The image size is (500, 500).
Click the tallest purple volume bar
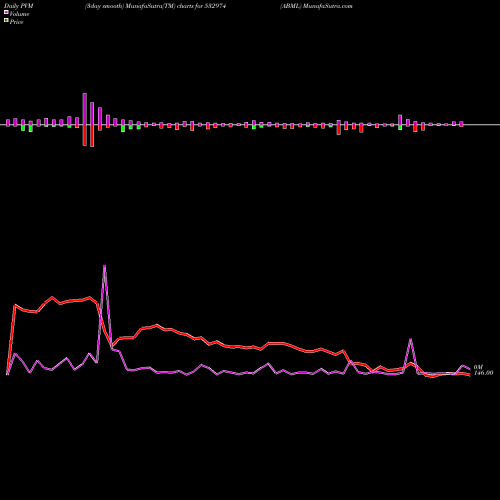(x=85, y=109)
